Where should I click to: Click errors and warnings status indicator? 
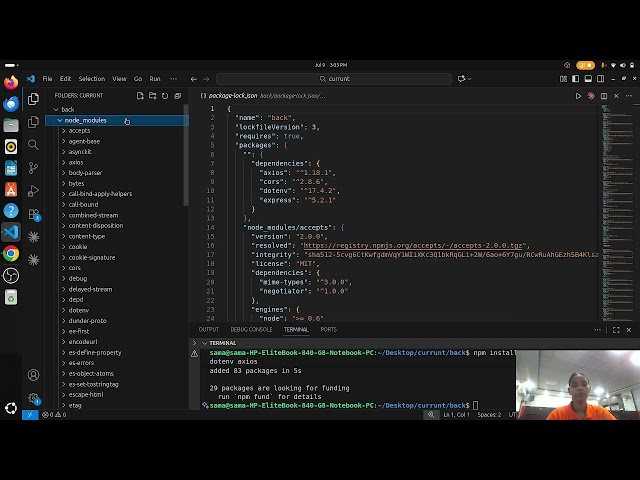point(54,415)
